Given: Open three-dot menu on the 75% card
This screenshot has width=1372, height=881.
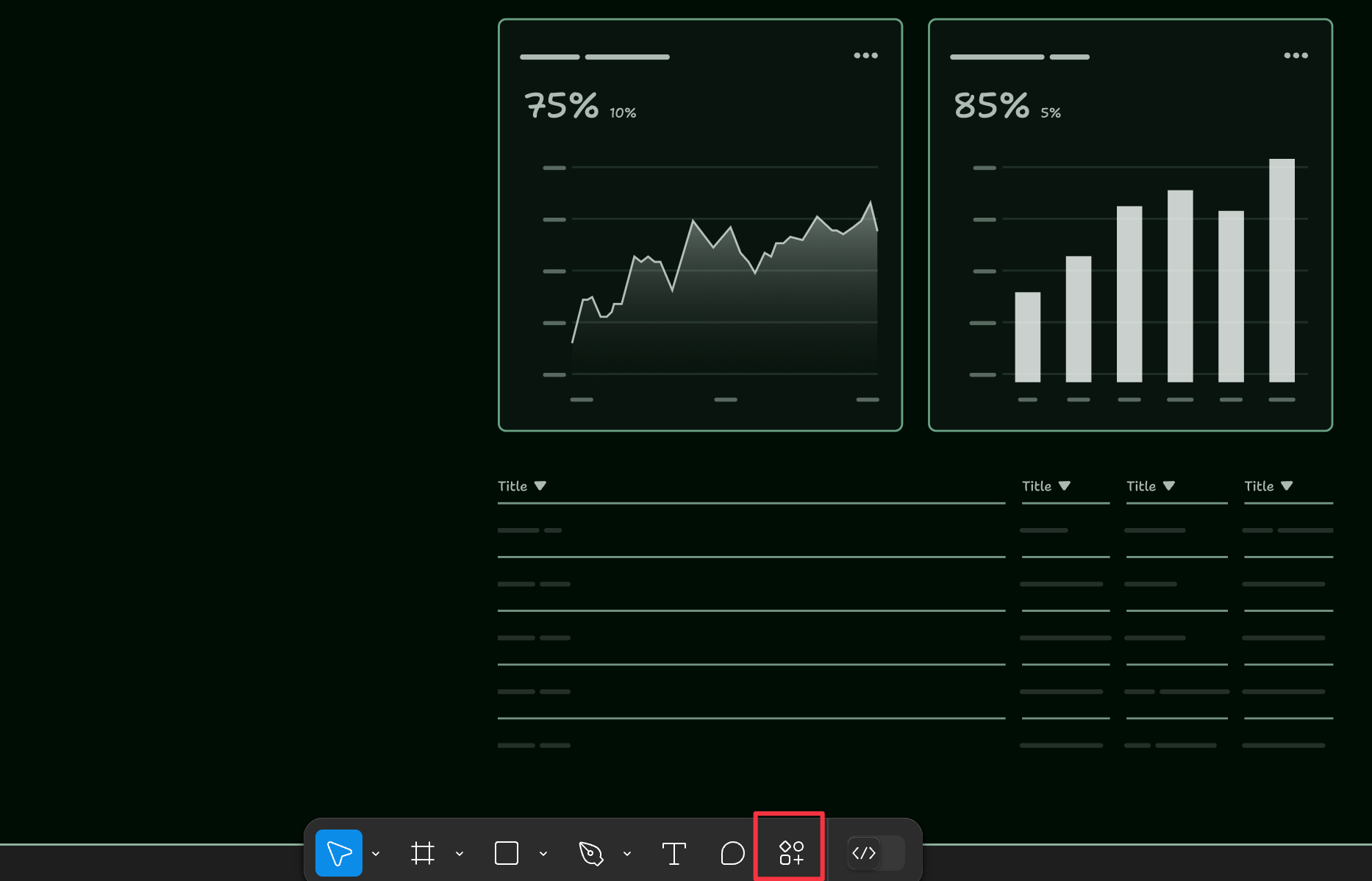Looking at the screenshot, I should (x=865, y=56).
